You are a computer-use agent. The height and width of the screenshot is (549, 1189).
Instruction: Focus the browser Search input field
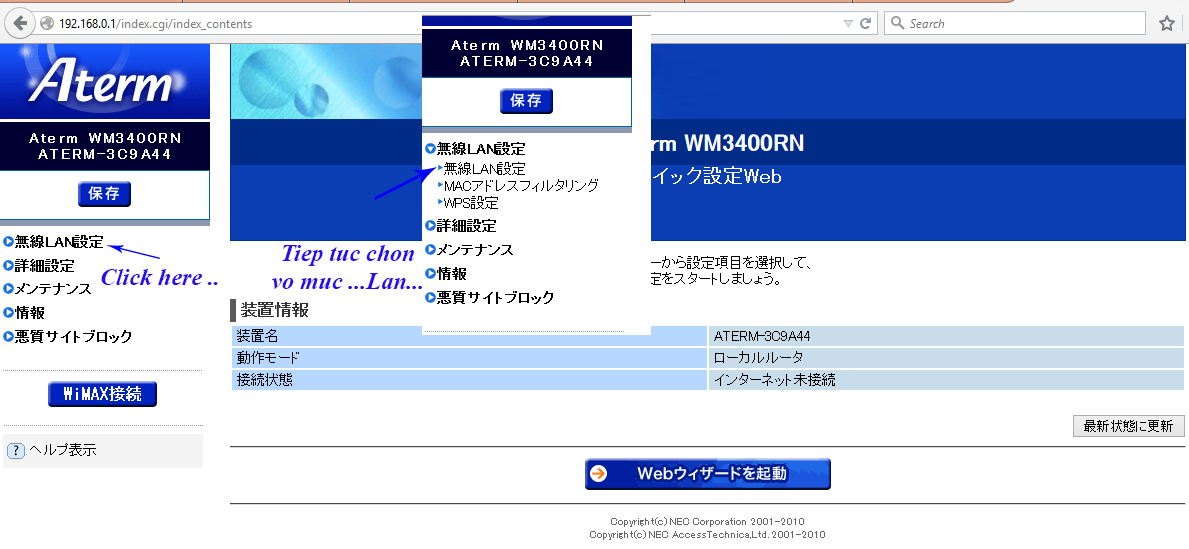[x=1020, y=23]
